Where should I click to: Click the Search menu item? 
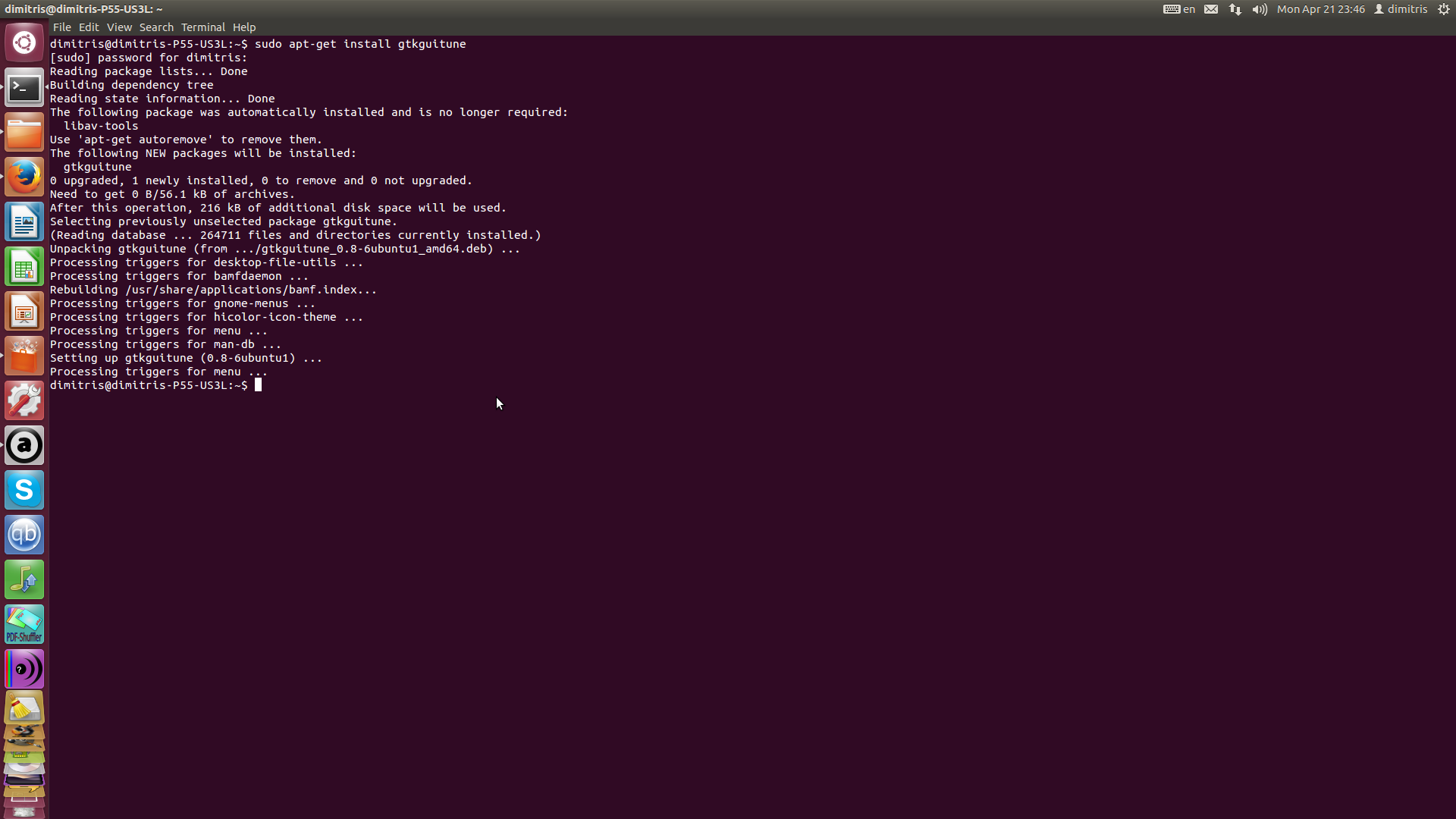tap(156, 27)
